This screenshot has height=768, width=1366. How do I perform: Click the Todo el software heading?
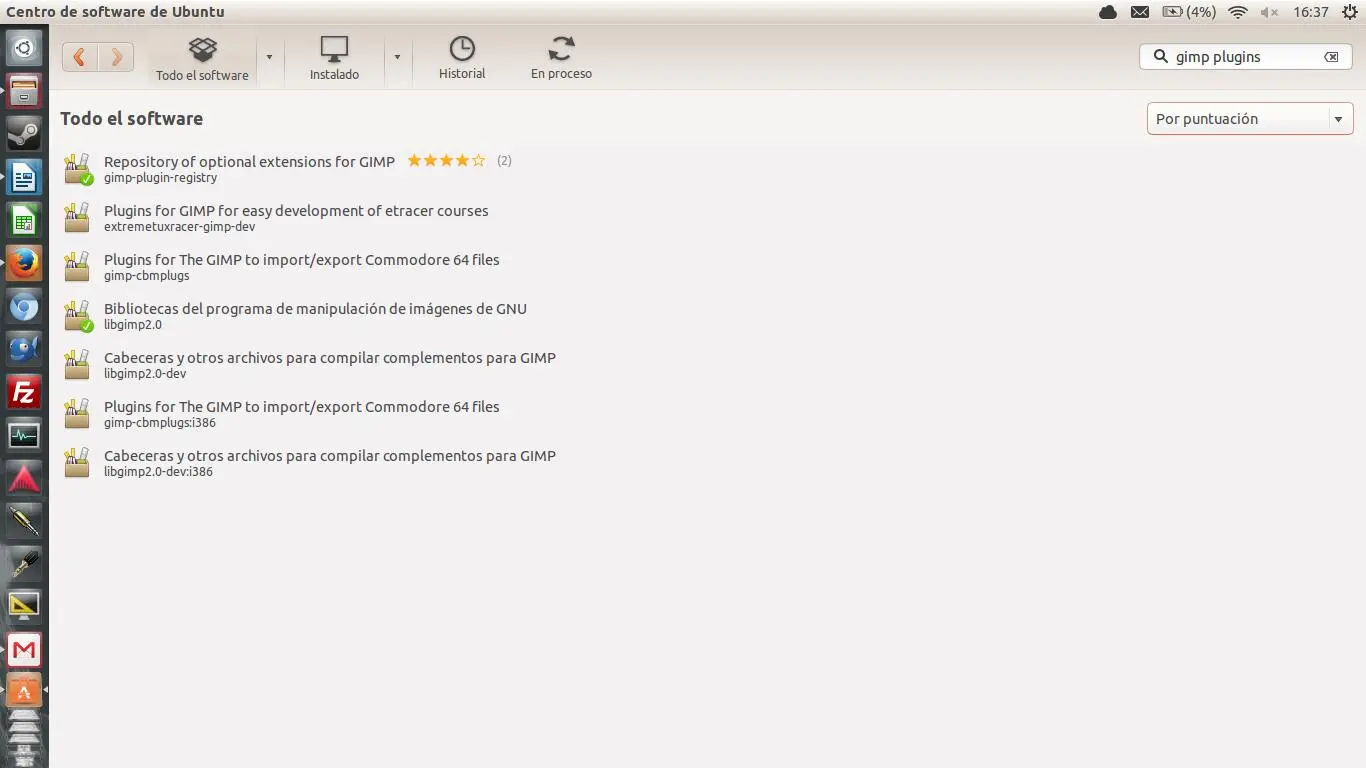(131, 119)
